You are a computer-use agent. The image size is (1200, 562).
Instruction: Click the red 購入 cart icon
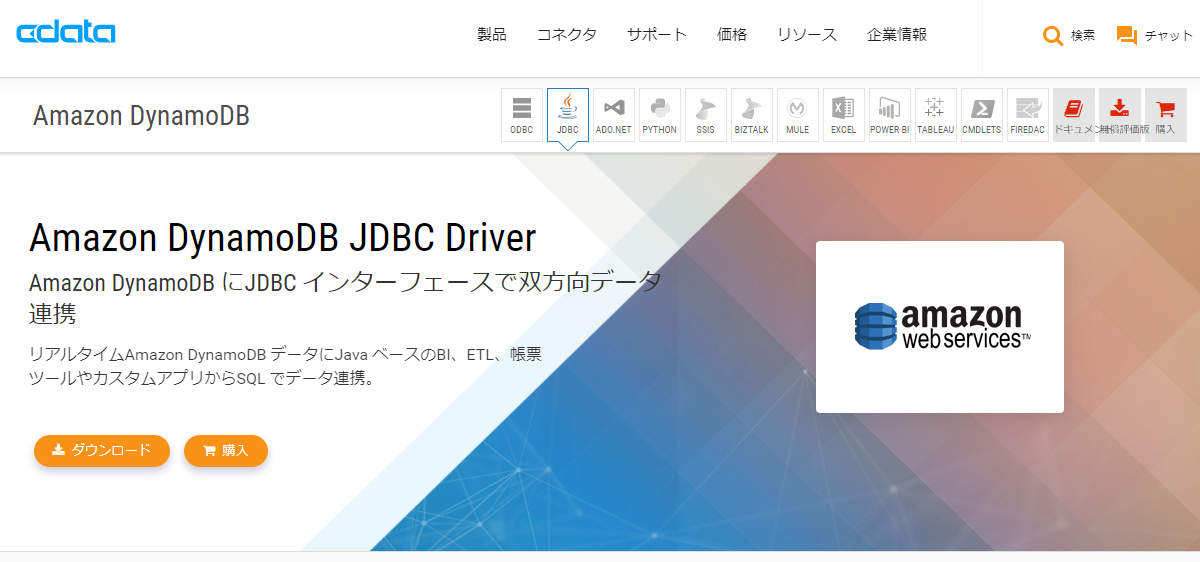[1166, 115]
